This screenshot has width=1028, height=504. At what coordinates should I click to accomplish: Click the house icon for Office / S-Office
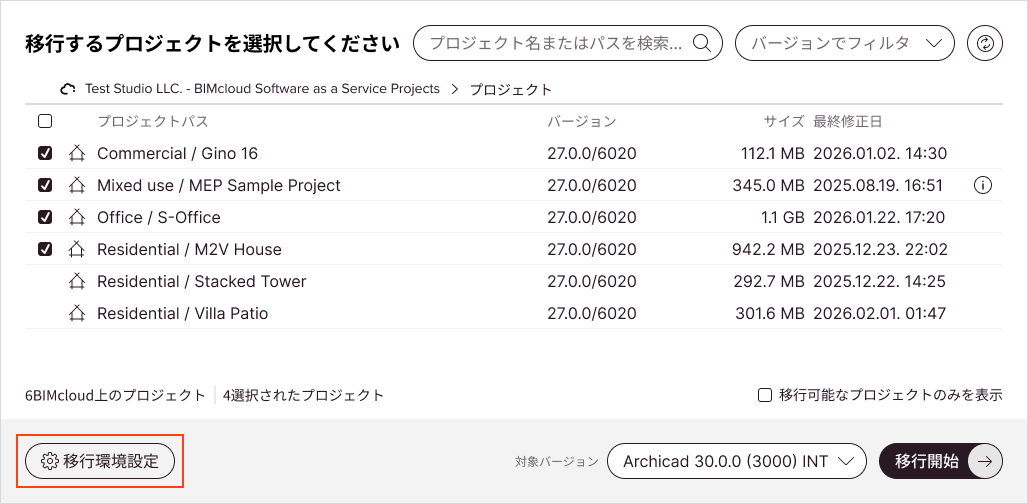77,217
